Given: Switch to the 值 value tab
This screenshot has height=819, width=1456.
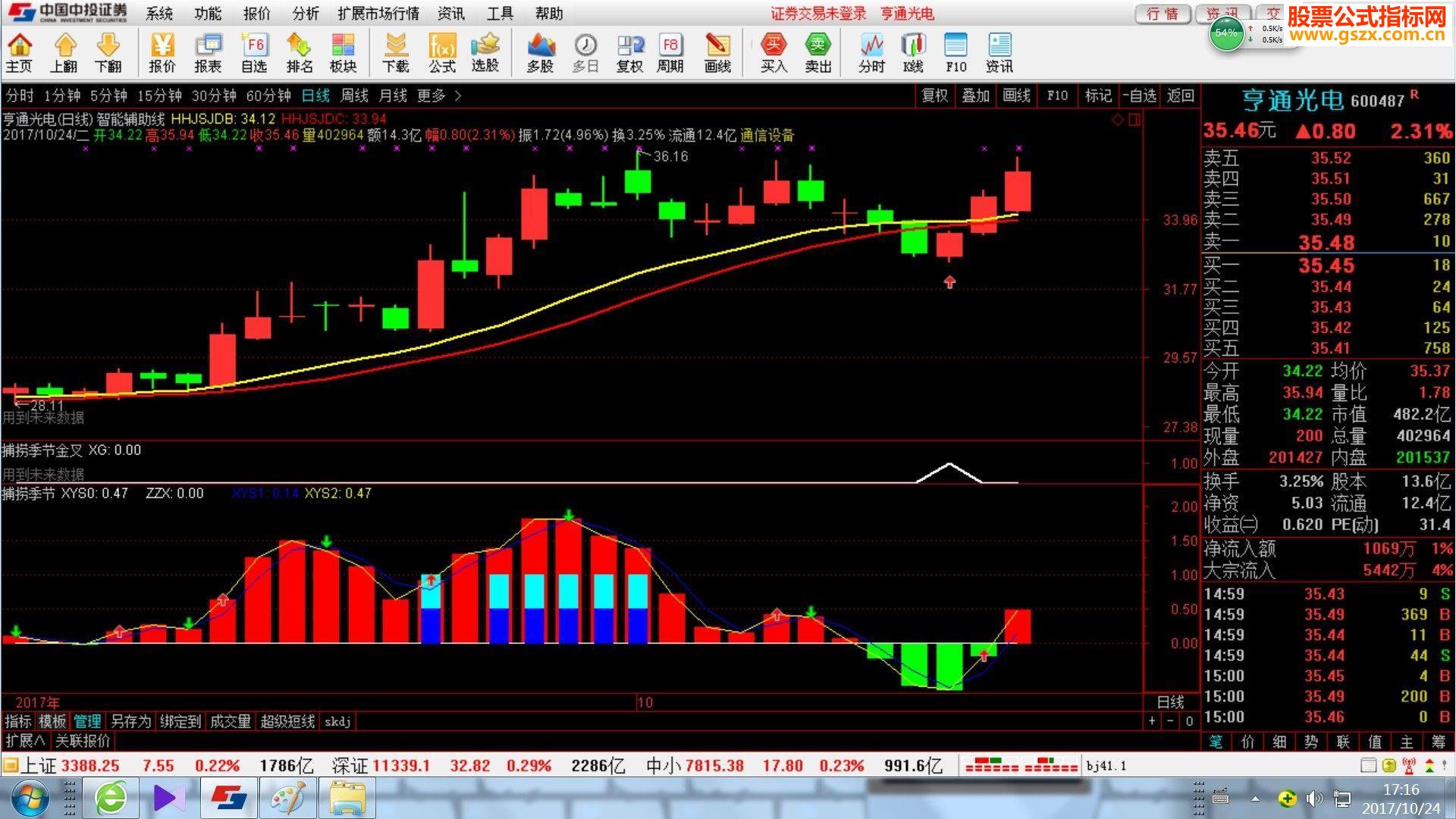Looking at the screenshot, I should tap(1375, 742).
